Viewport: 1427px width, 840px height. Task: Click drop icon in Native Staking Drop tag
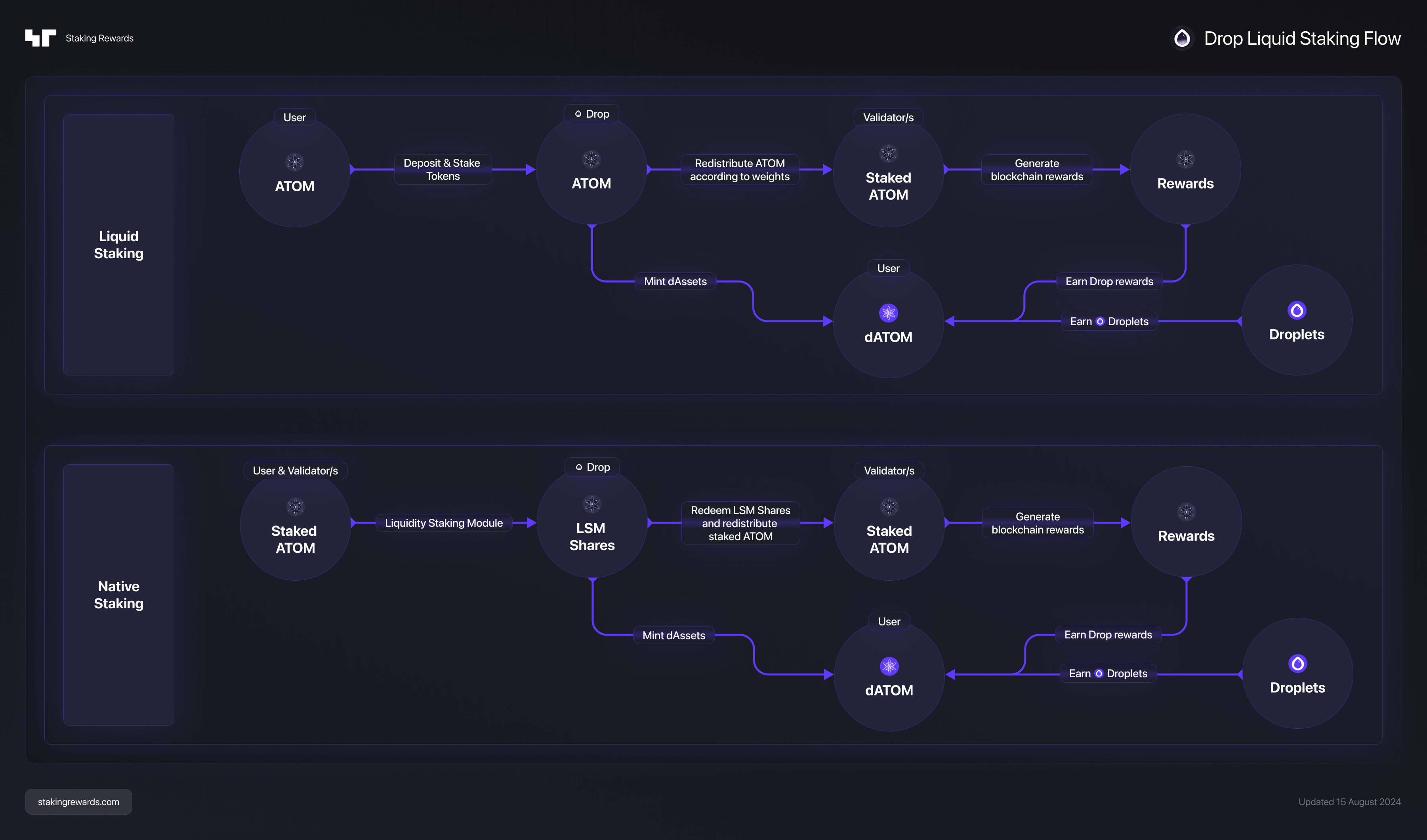[579, 467]
